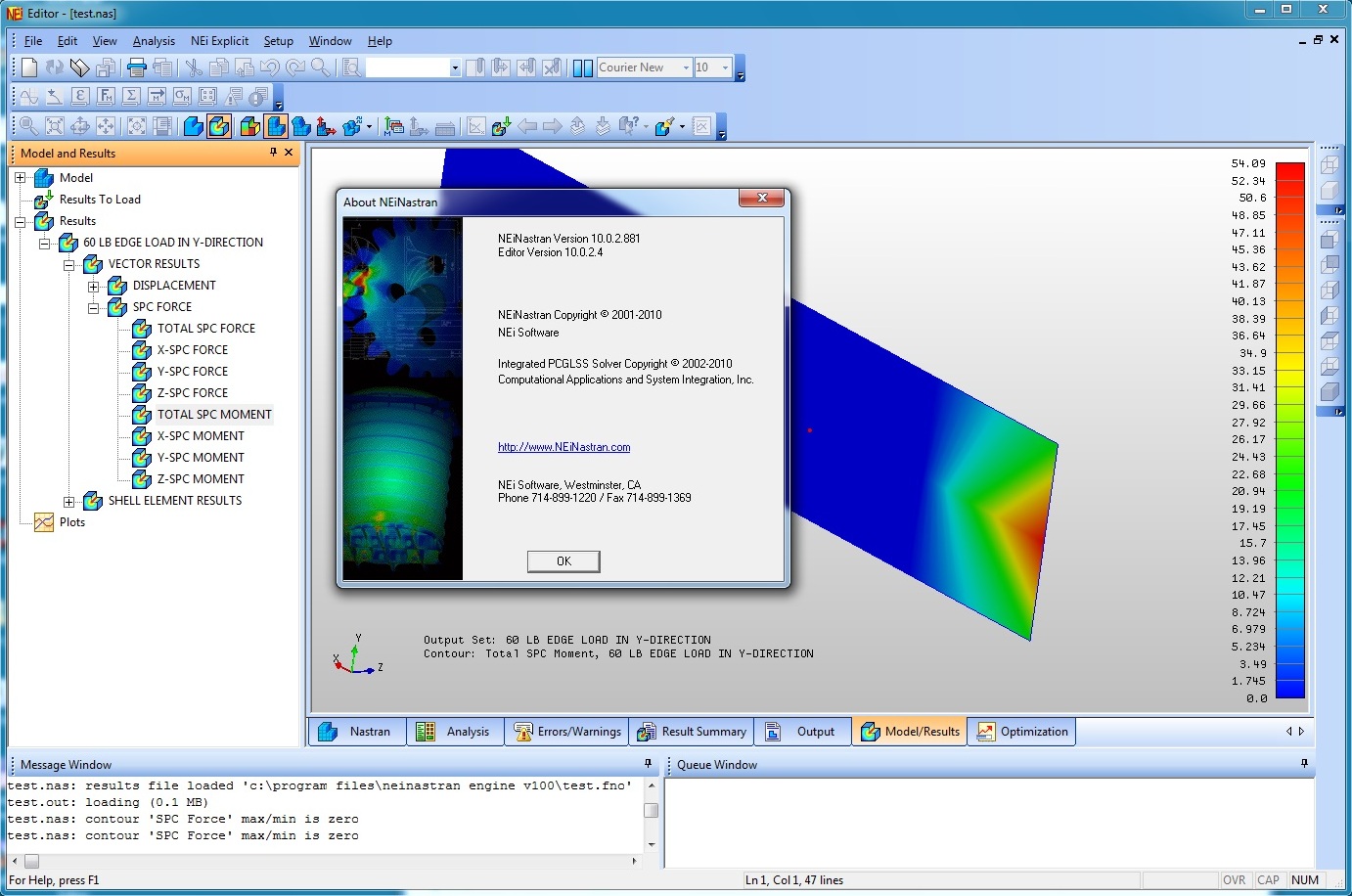Click the CAP indicator in status bar
This screenshot has height=896, width=1352.
[x=1269, y=880]
